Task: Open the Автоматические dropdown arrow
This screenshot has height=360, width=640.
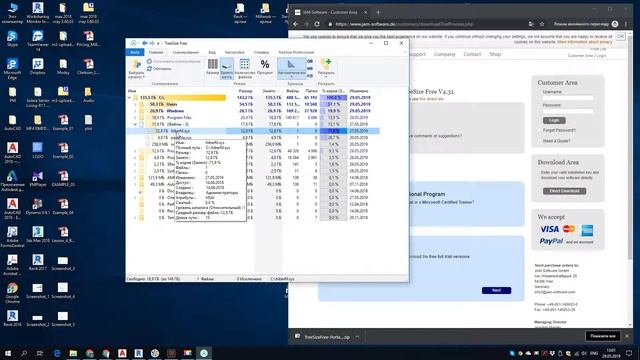Action: (291, 77)
